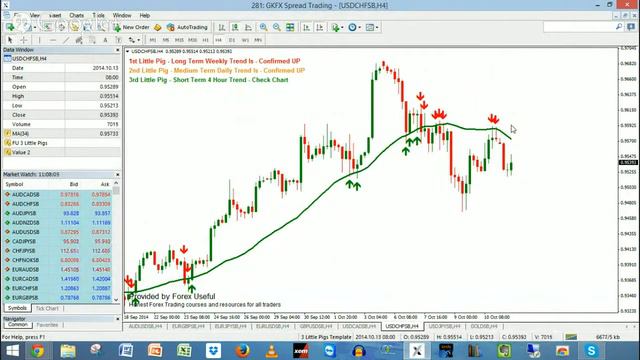The image size is (640, 360).
Task: Open the View menu
Action: pyautogui.click(x=35, y=16)
